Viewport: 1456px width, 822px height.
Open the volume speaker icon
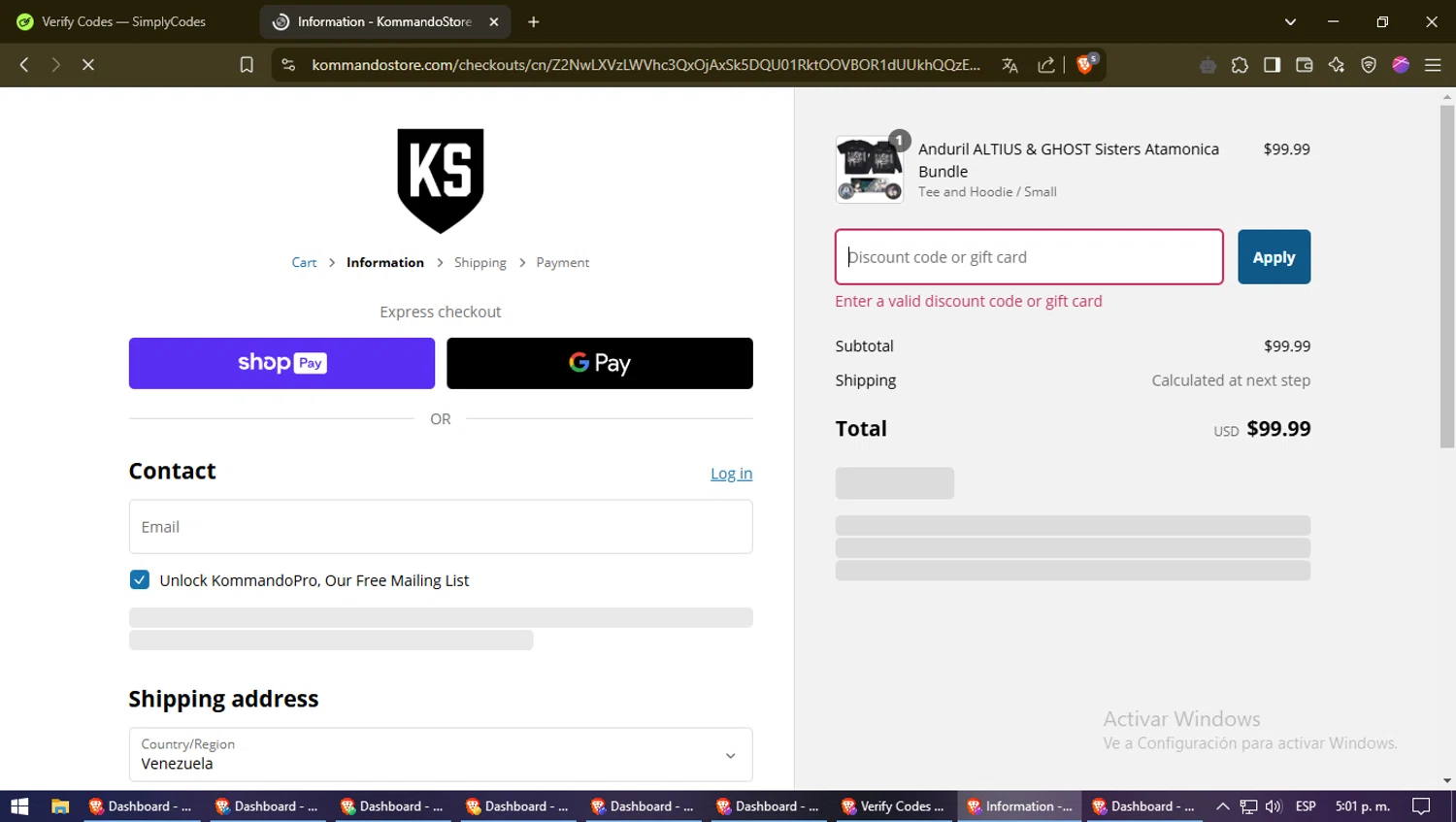pos(1274,806)
